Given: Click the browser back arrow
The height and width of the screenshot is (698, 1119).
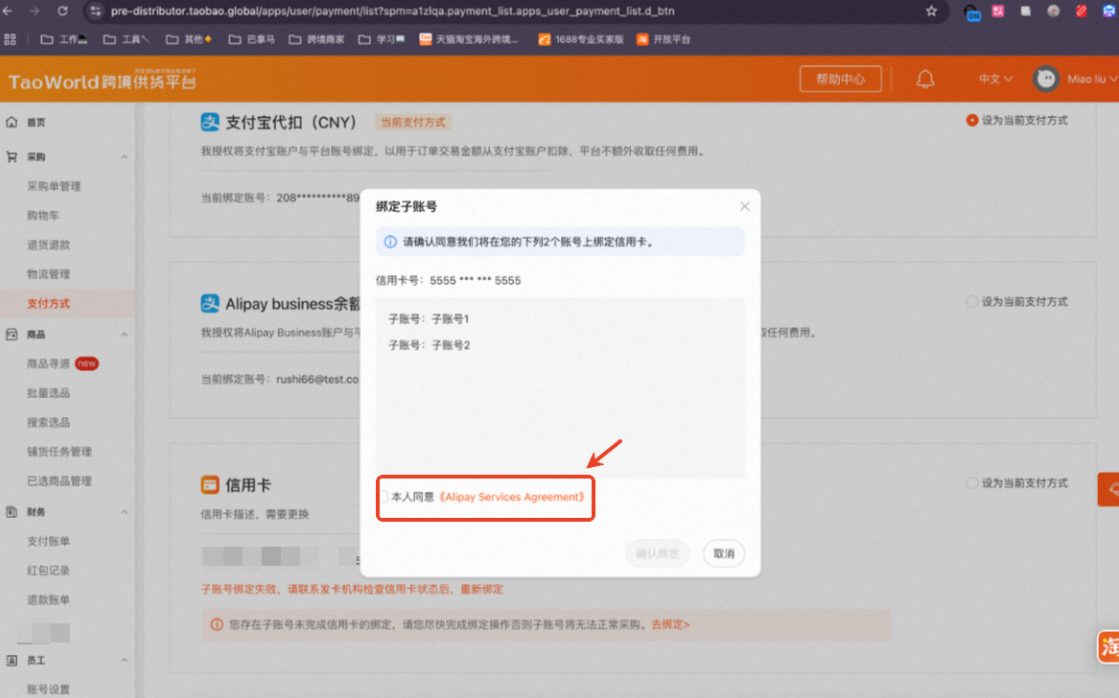Looking at the screenshot, I should (x=8, y=11).
